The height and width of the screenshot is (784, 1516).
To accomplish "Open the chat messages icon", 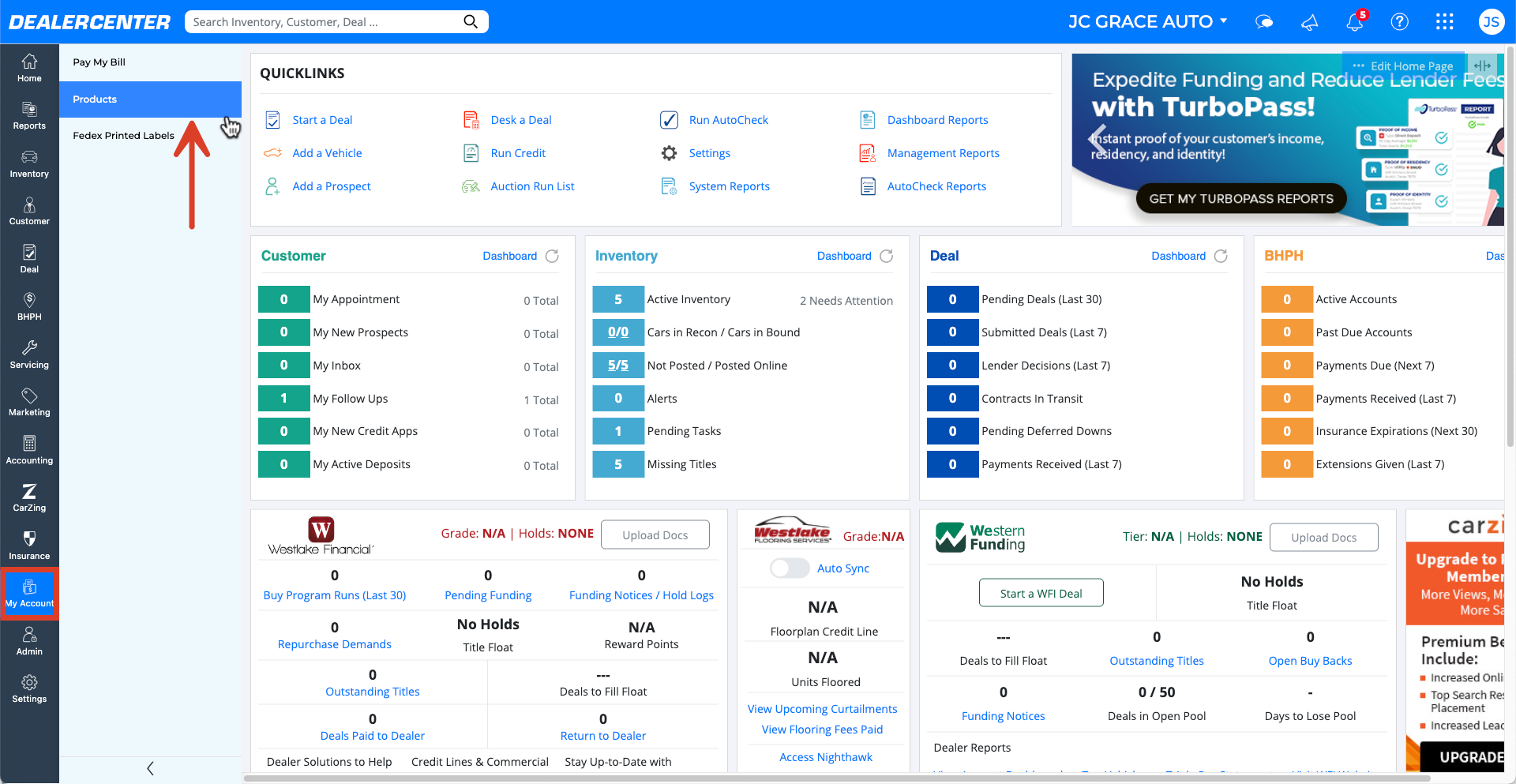I will [1264, 21].
